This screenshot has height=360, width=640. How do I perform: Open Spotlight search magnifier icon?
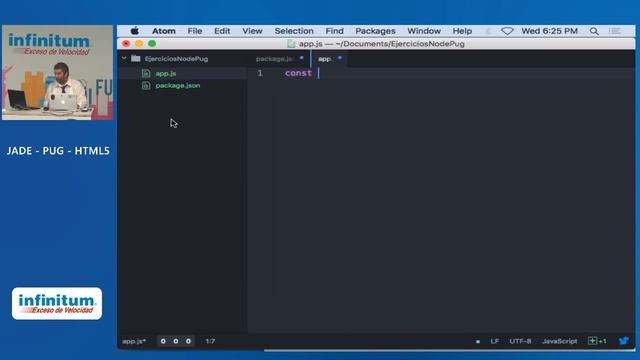[594, 31]
